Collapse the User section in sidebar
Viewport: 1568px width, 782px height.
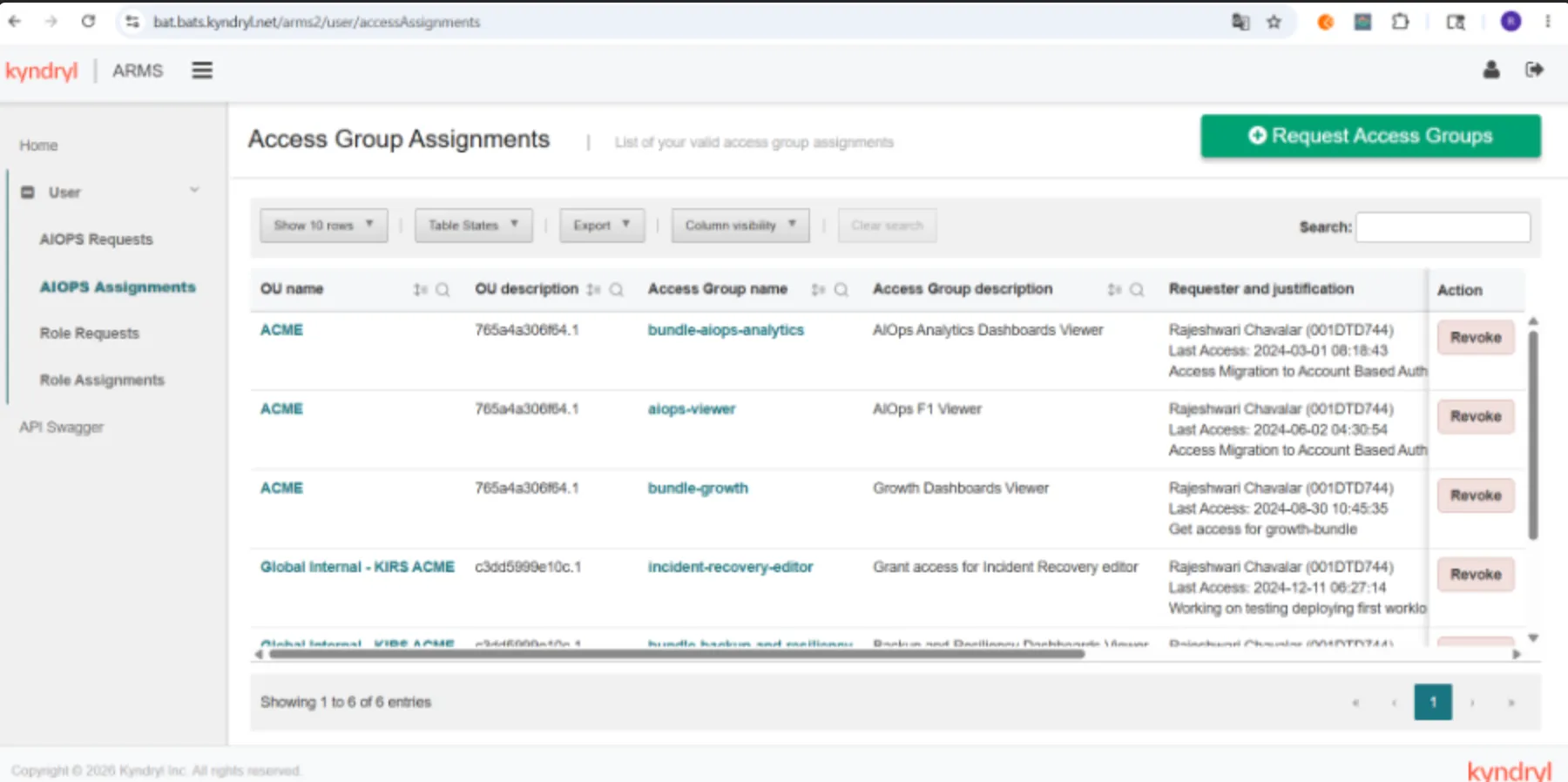pos(195,191)
